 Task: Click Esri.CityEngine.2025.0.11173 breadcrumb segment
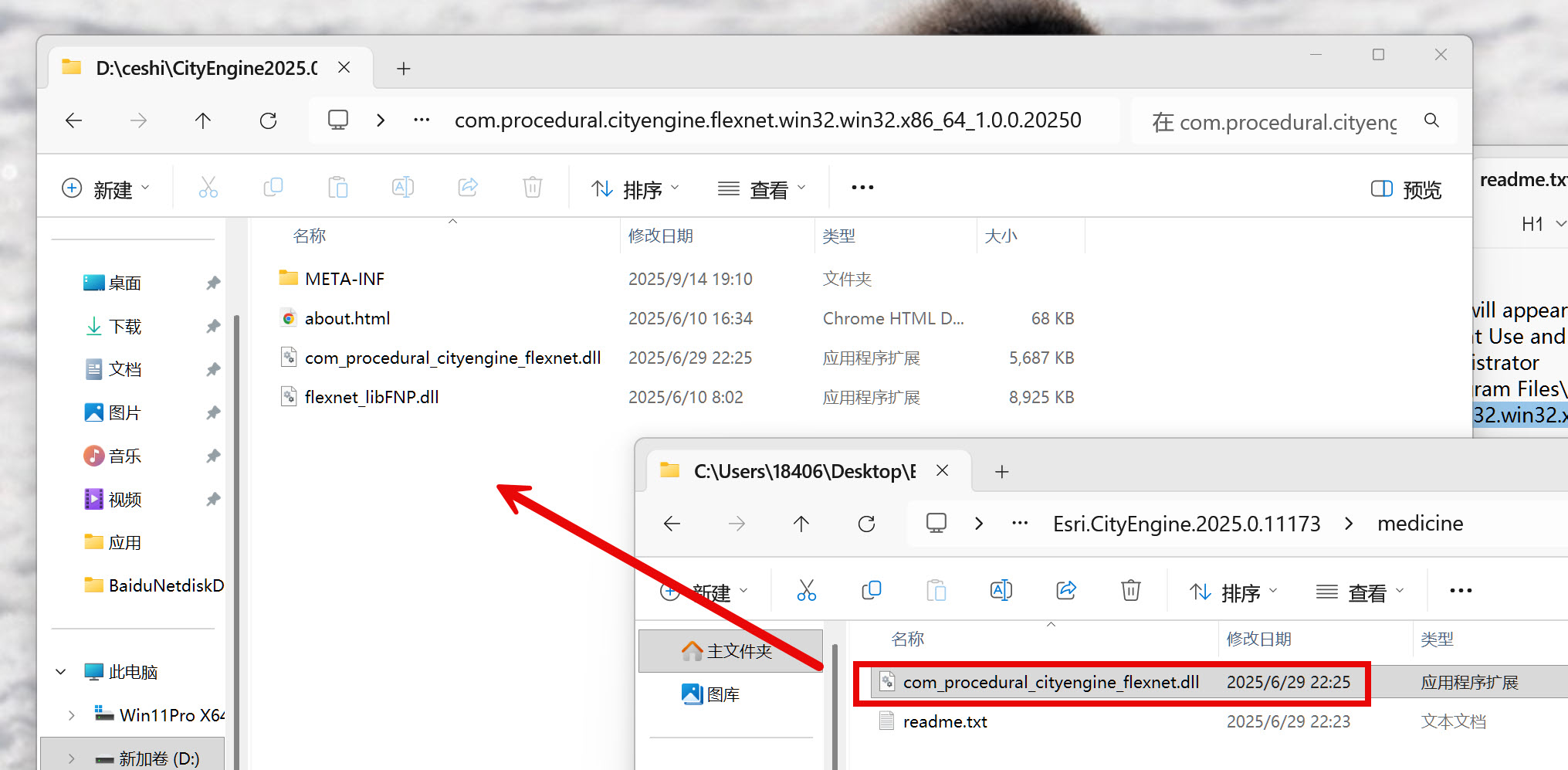point(1186,524)
